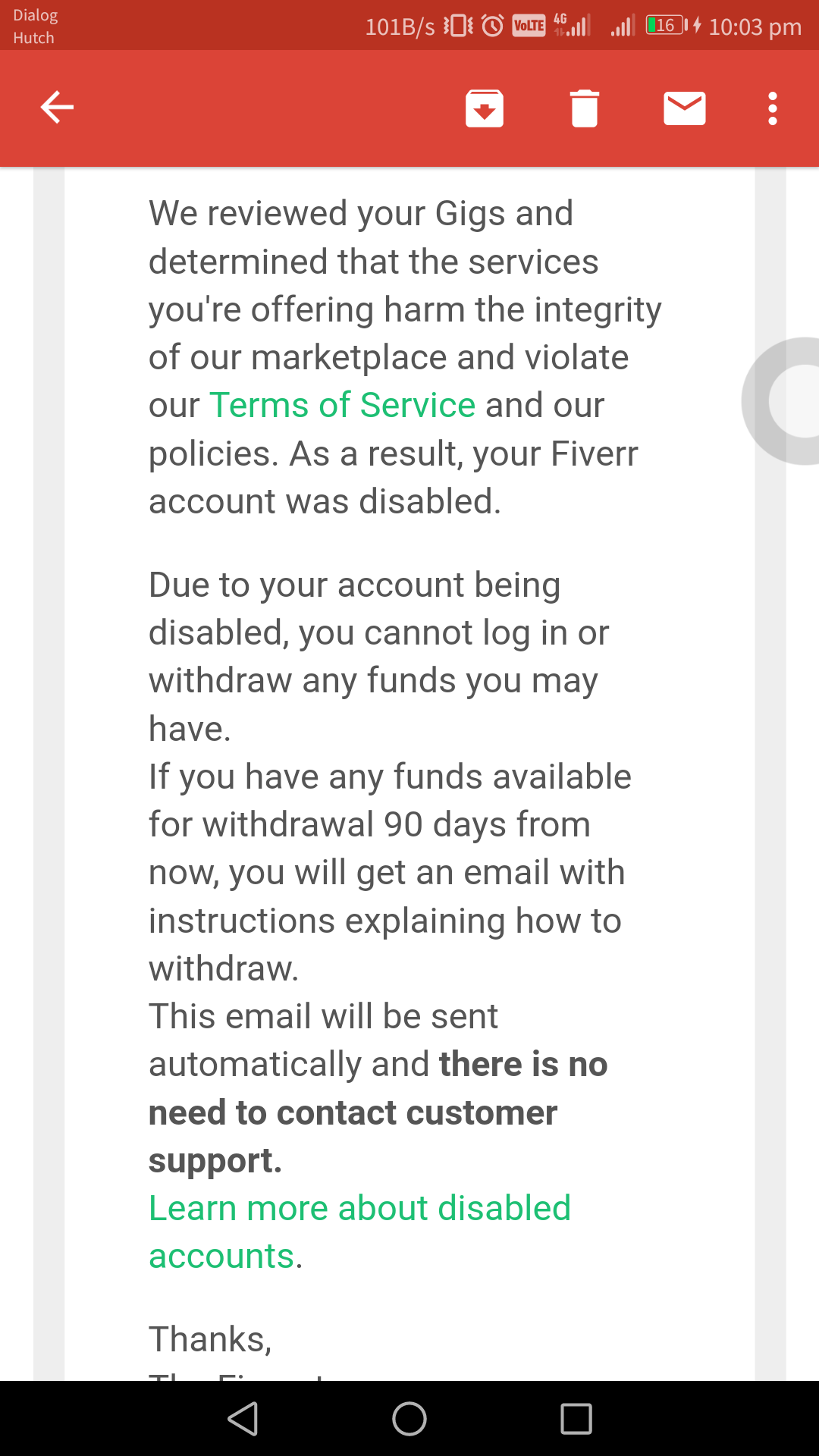Tap the Android back navigation triangle
The height and width of the screenshot is (1456, 819).
(243, 1419)
